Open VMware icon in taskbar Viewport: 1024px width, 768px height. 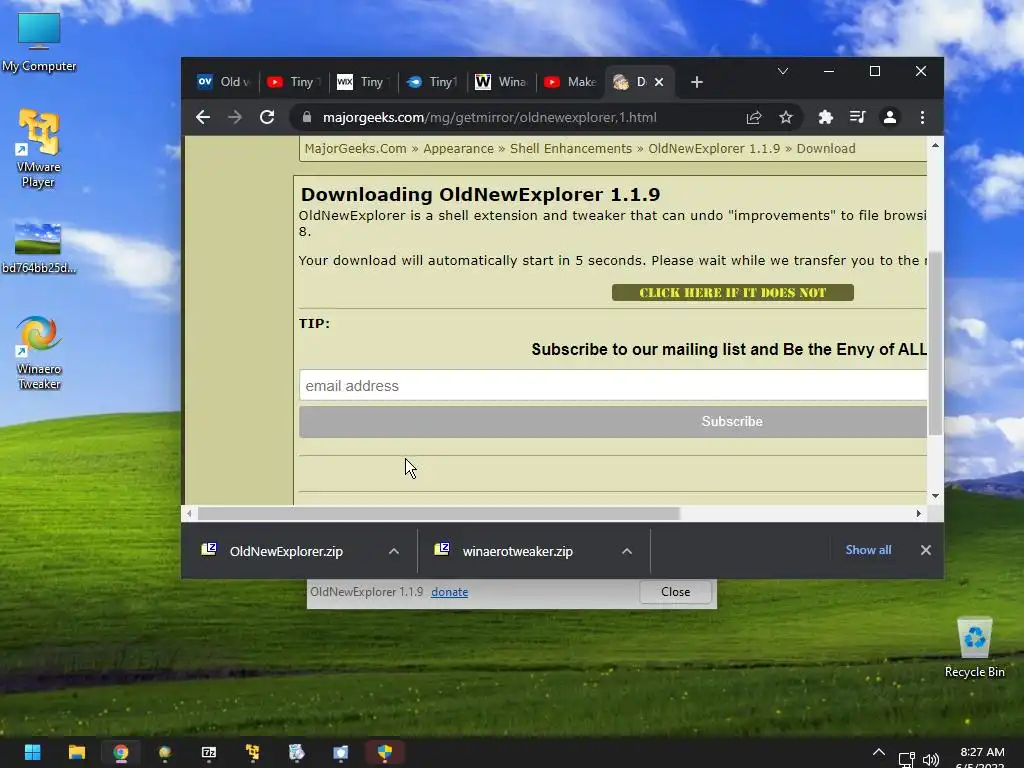[253, 752]
